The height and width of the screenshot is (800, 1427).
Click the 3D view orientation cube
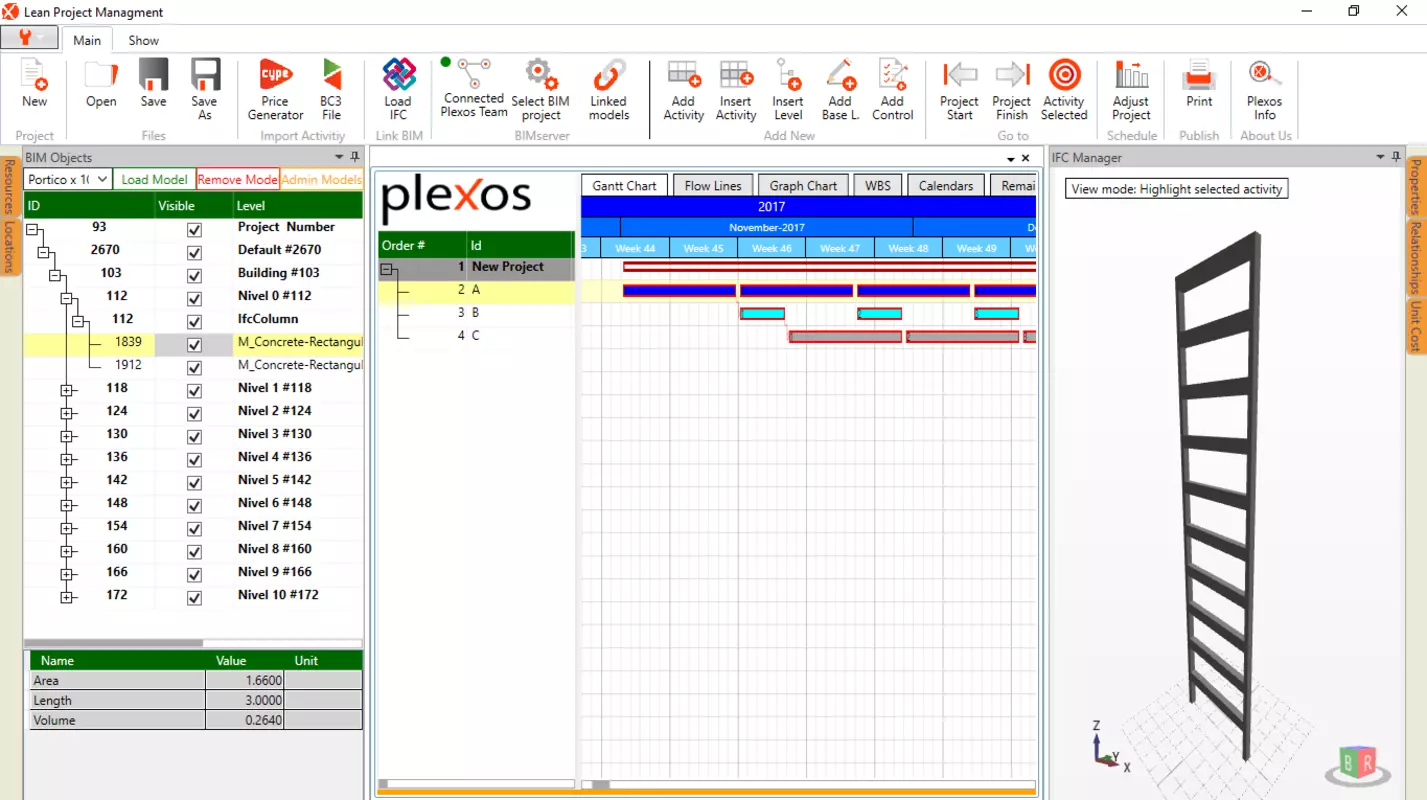[x=1356, y=764]
